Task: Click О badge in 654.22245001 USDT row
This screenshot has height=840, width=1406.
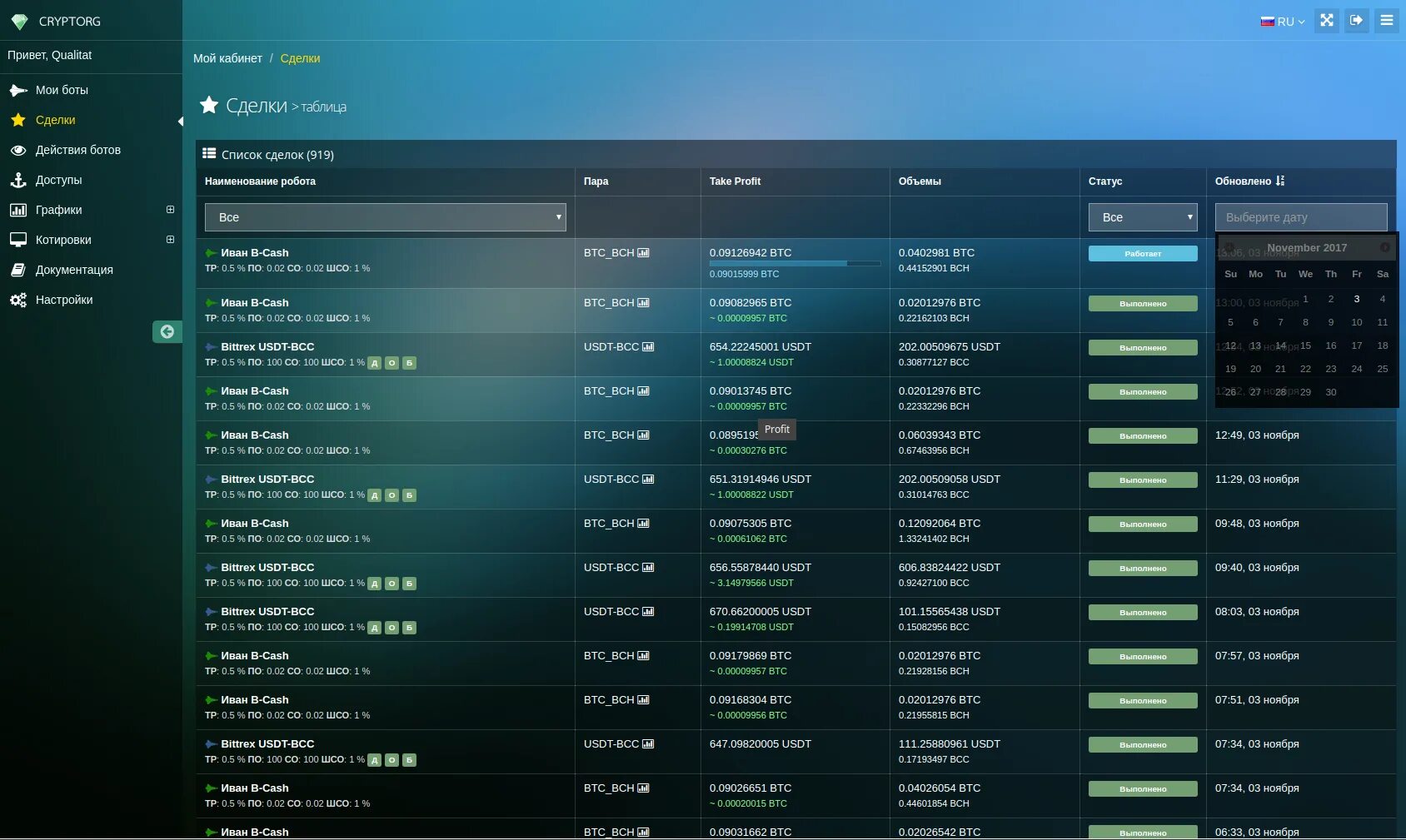Action: point(391,363)
